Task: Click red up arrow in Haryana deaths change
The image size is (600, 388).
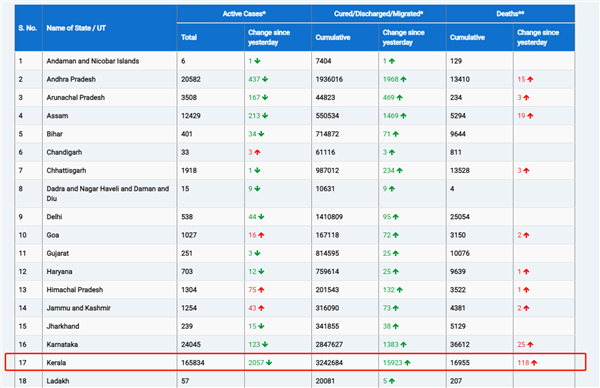Action: click(527, 272)
